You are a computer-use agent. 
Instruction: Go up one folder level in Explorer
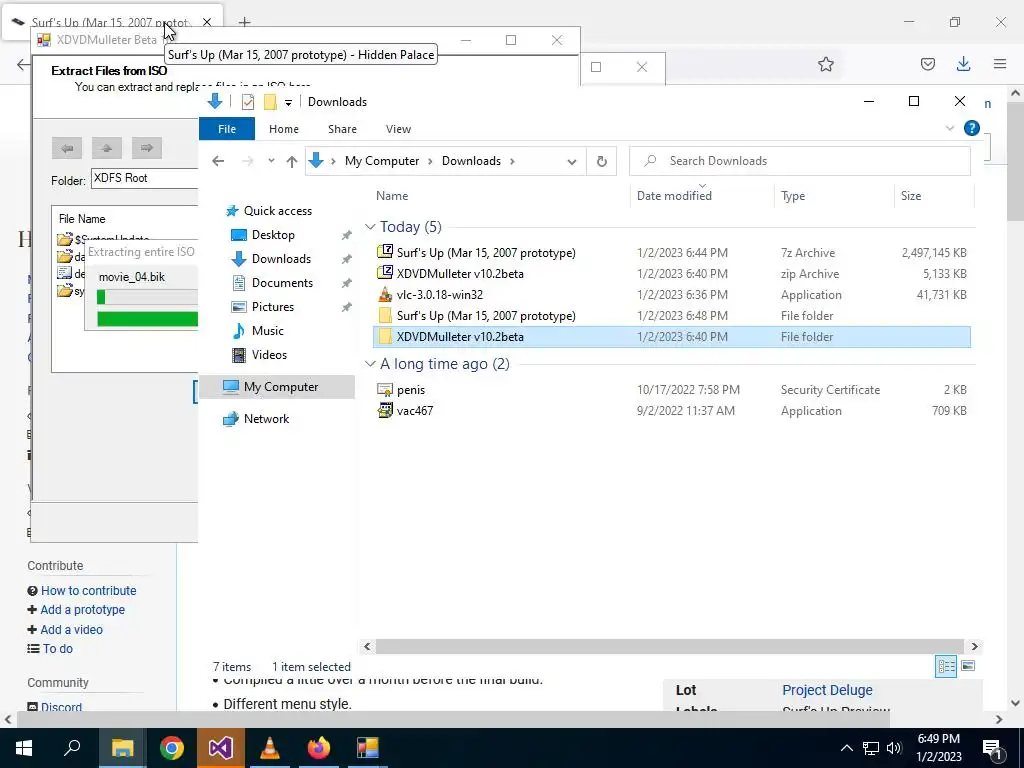[x=291, y=161]
